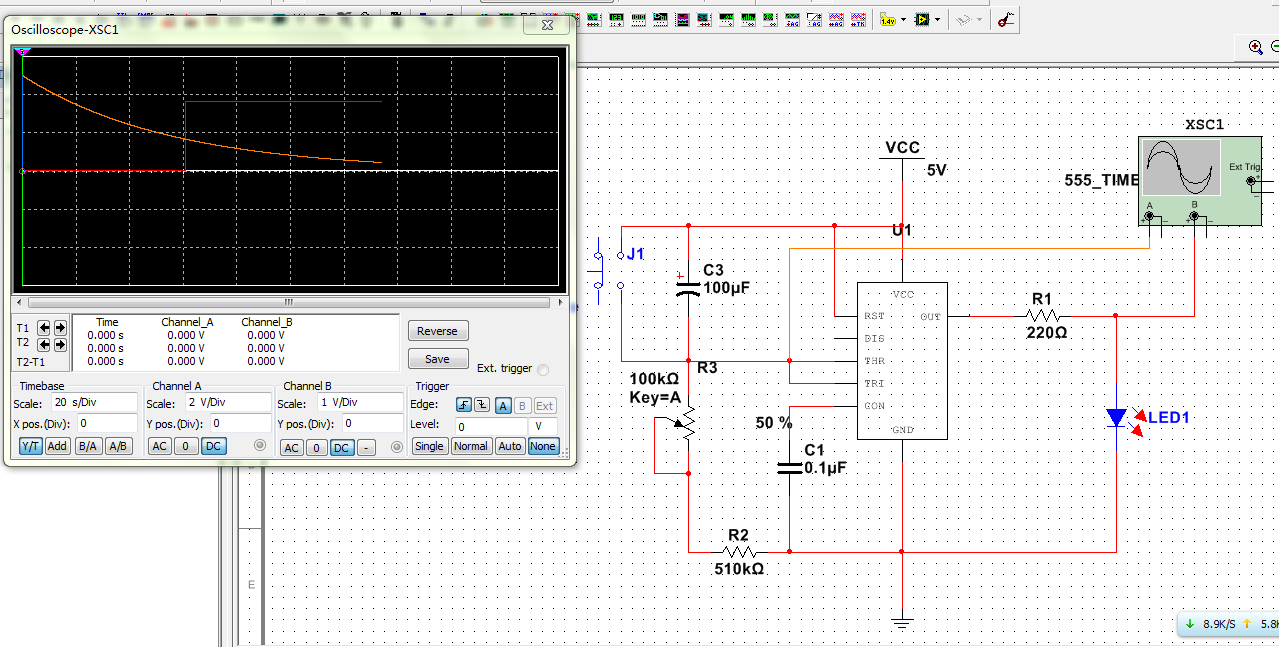Set trigger source to channel A
Viewport: 1279px width, 647px height.
tap(503, 405)
